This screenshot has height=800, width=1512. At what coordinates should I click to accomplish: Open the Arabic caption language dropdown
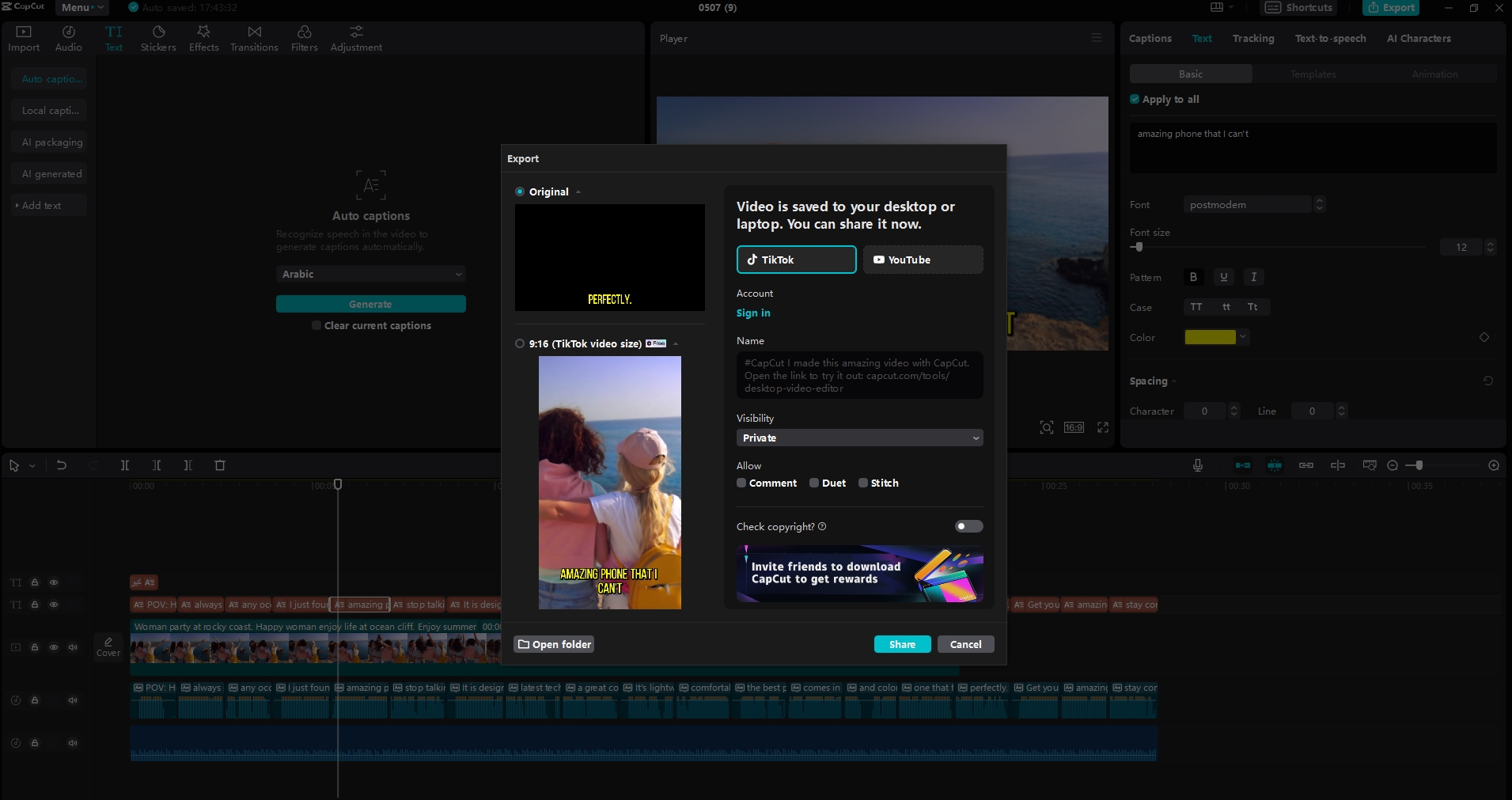point(370,274)
